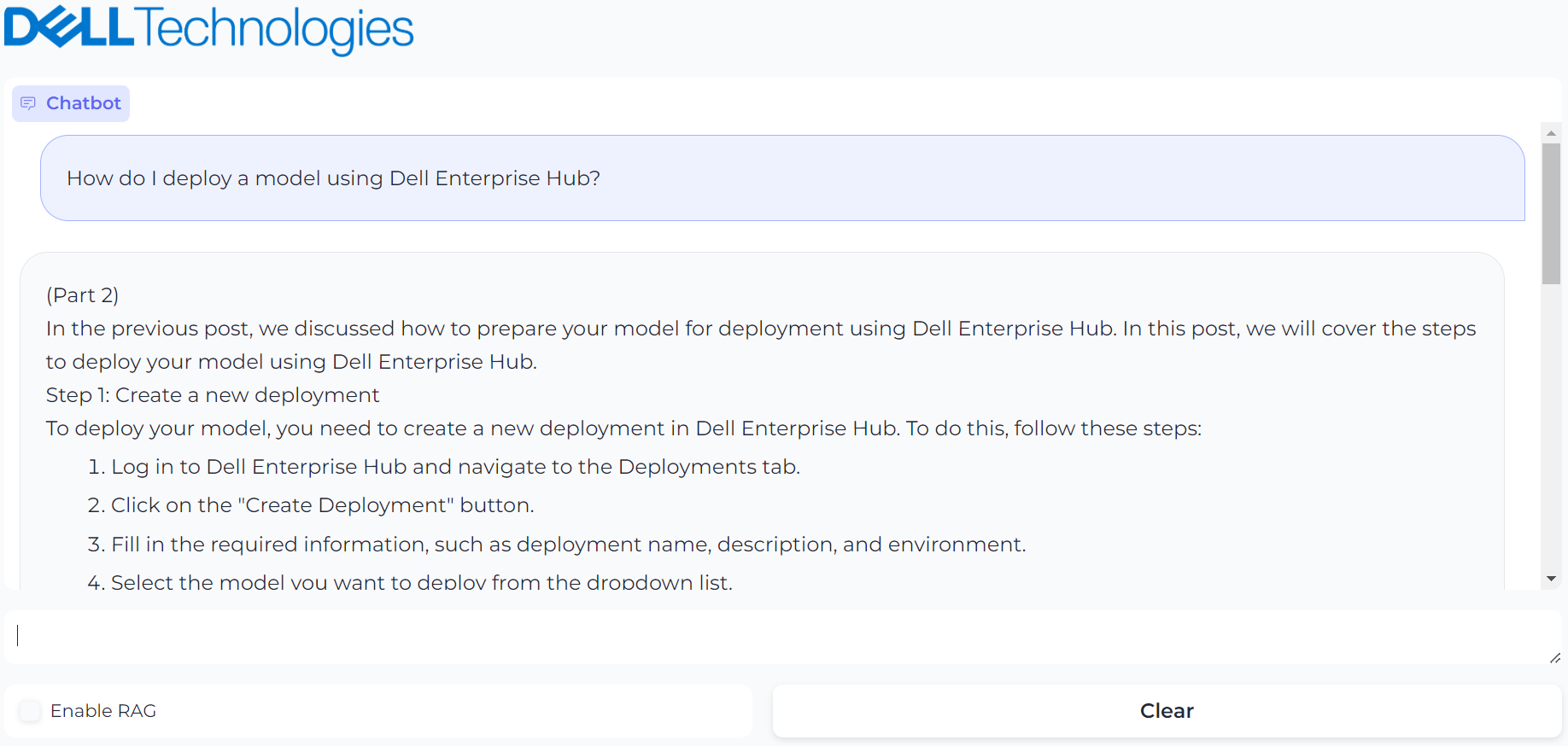Click the chat scrollbar down arrow
This screenshot has height=746, width=1568.
tap(1551, 579)
